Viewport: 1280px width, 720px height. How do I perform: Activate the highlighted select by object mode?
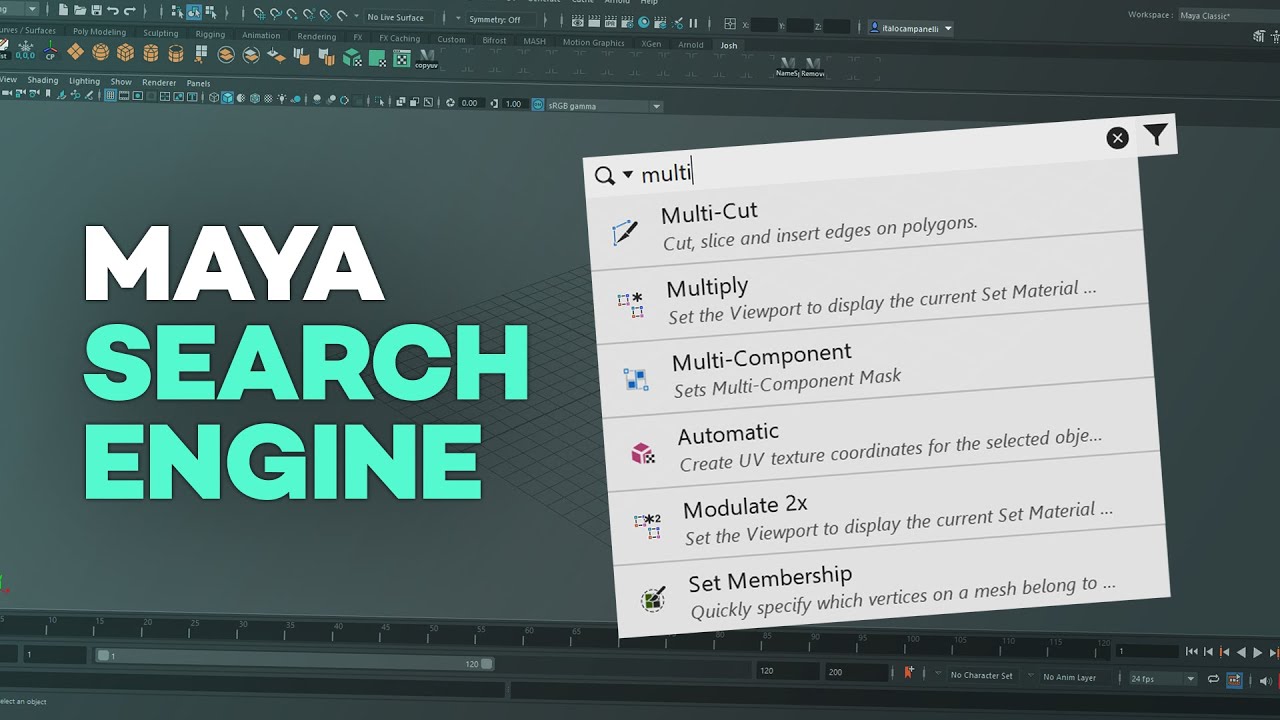(x=194, y=12)
